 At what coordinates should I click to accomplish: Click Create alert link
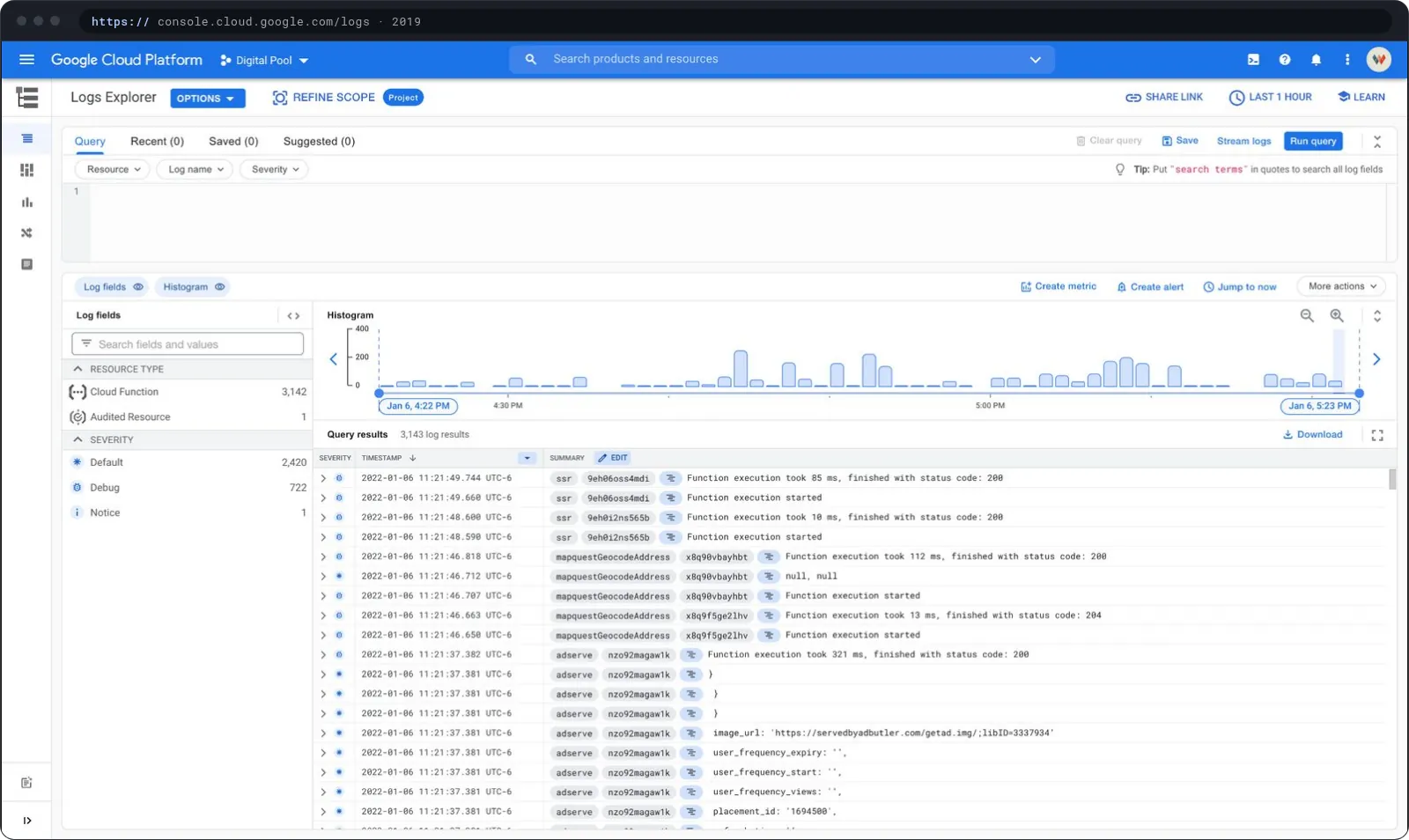tap(1150, 287)
